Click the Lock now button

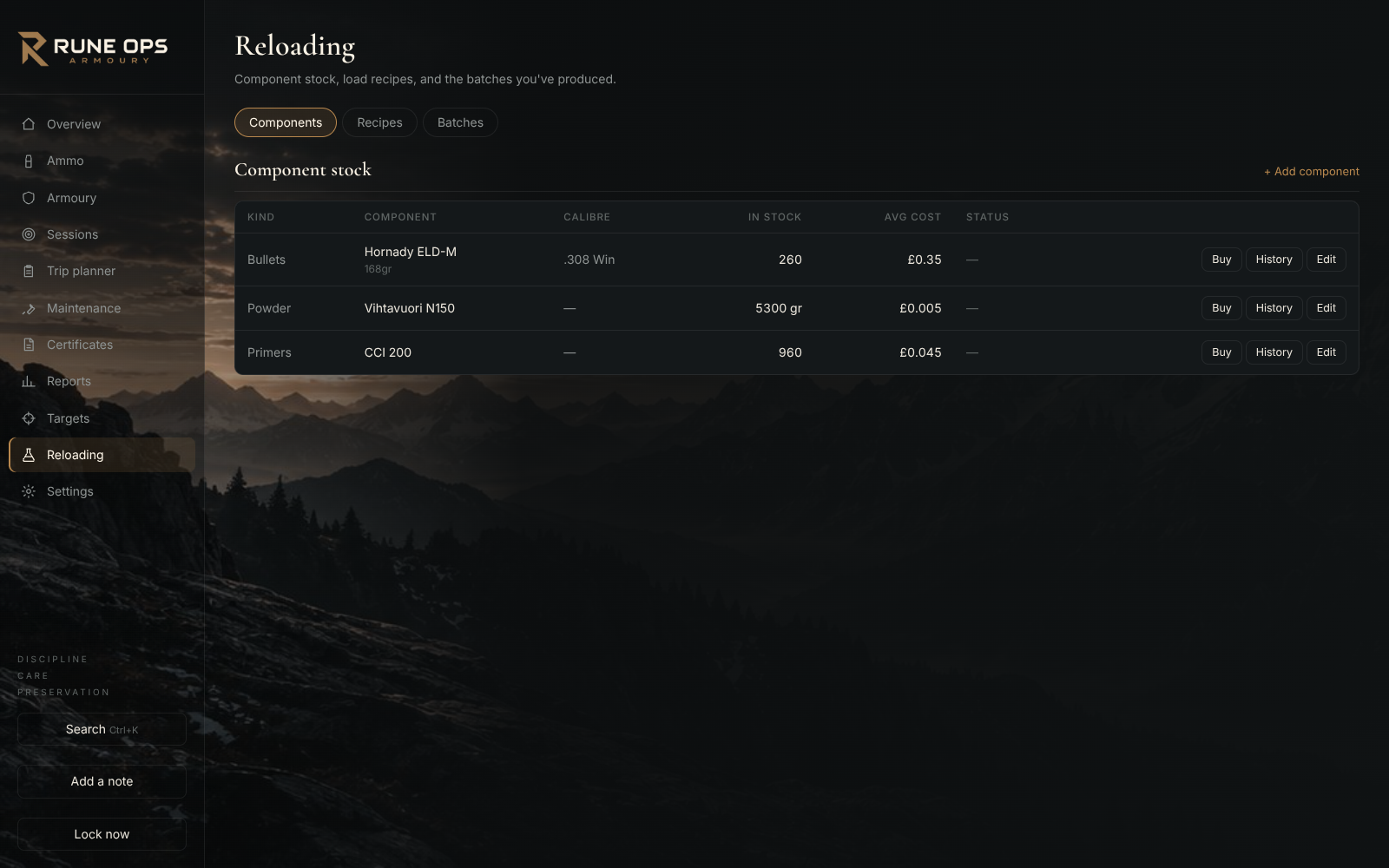pyautogui.click(x=102, y=834)
